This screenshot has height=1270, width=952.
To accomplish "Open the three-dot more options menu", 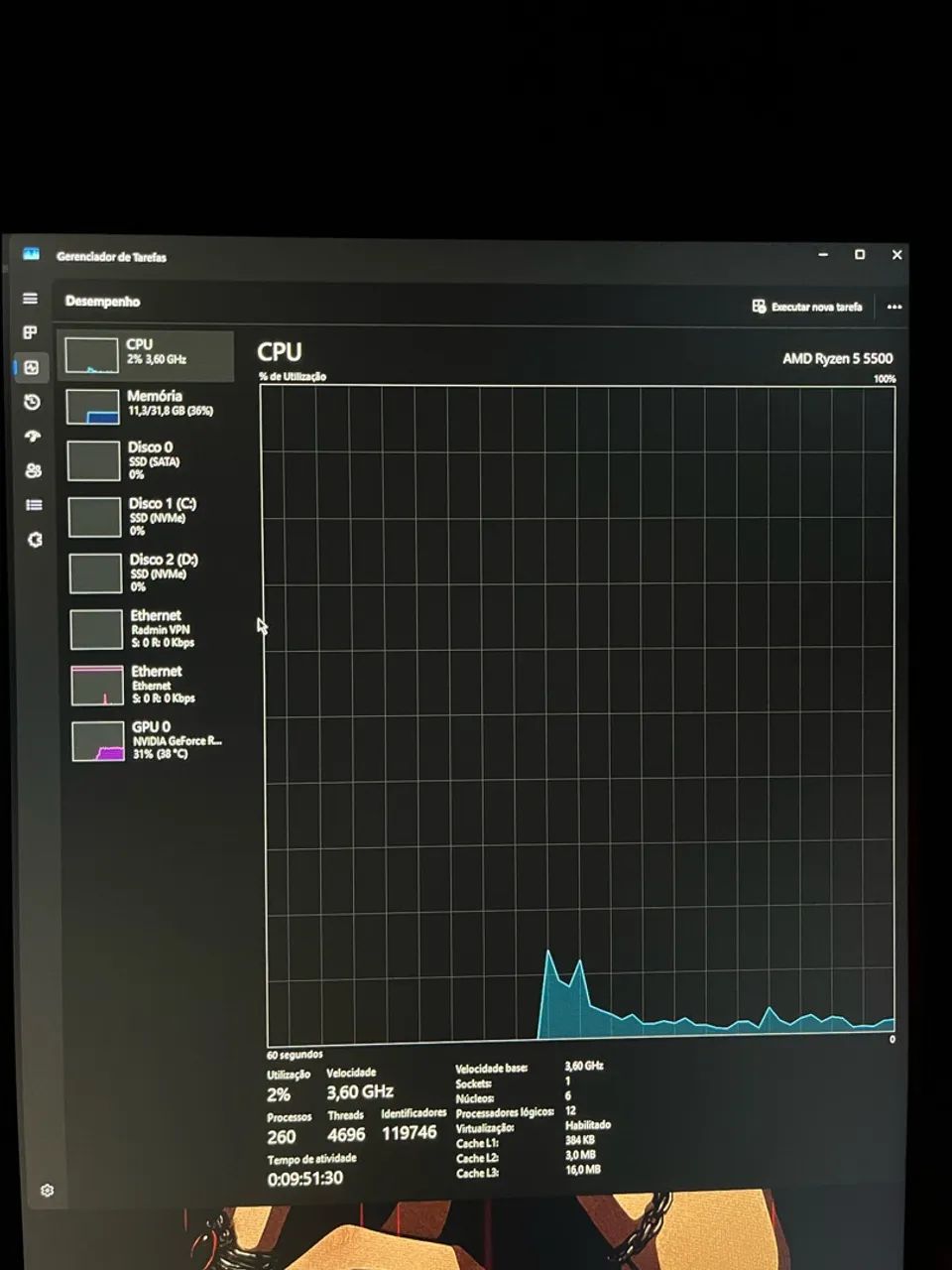I will [894, 307].
